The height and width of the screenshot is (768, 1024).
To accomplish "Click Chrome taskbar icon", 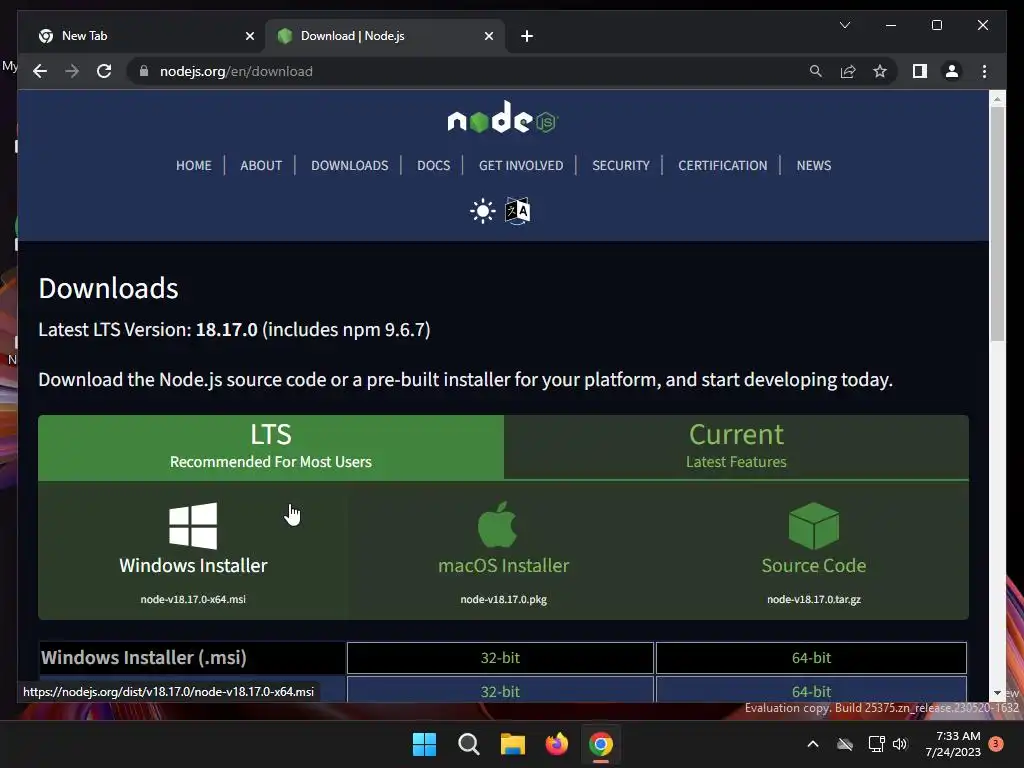I will click(601, 744).
